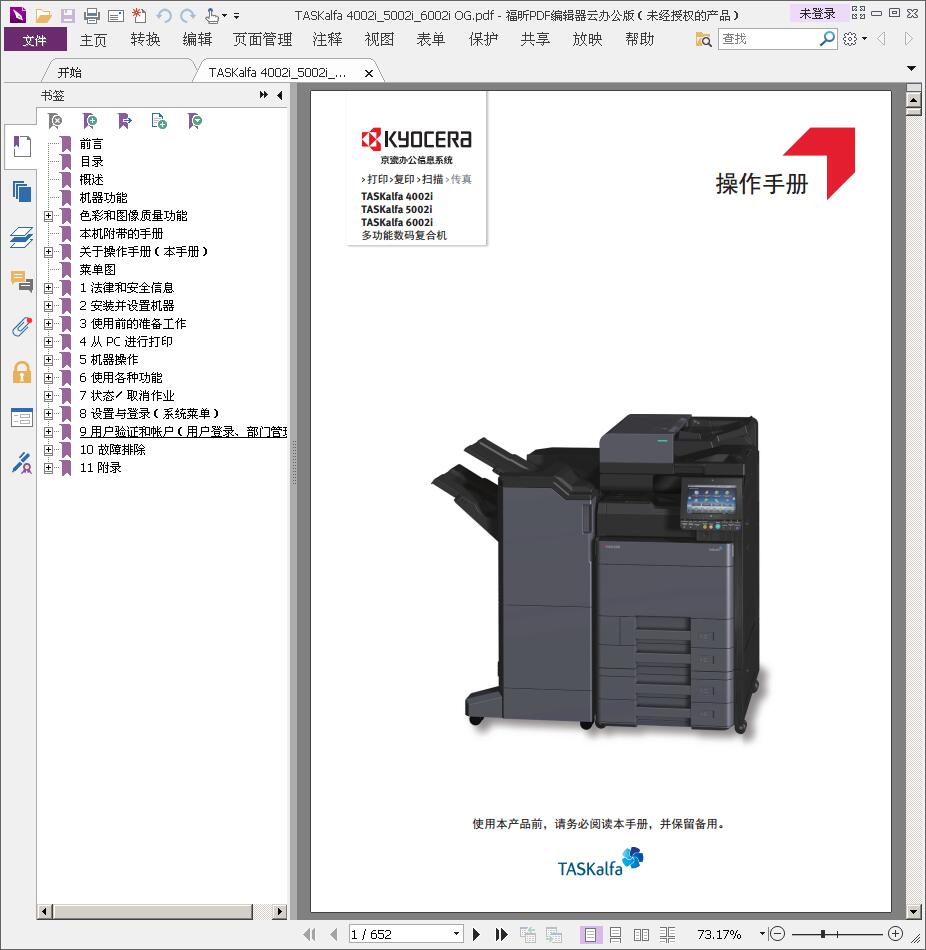The height and width of the screenshot is (950, 926).
Task: Create a new PDF from the title bar
Action: [x=139, y=15]
